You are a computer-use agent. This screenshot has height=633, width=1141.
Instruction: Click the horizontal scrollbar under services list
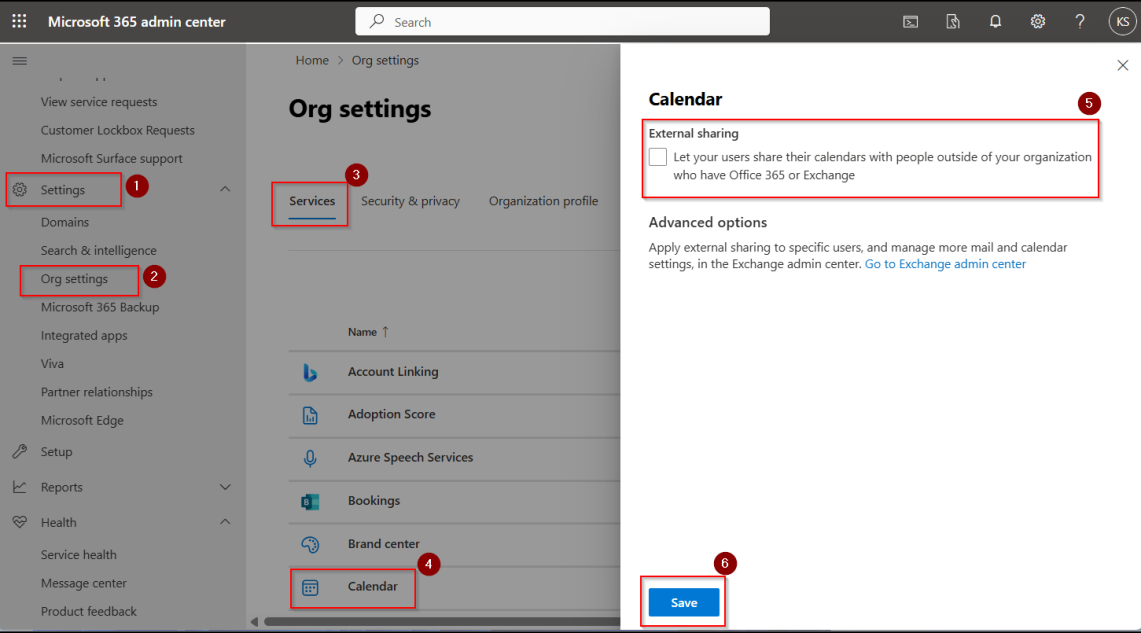[x=442, y=622]
